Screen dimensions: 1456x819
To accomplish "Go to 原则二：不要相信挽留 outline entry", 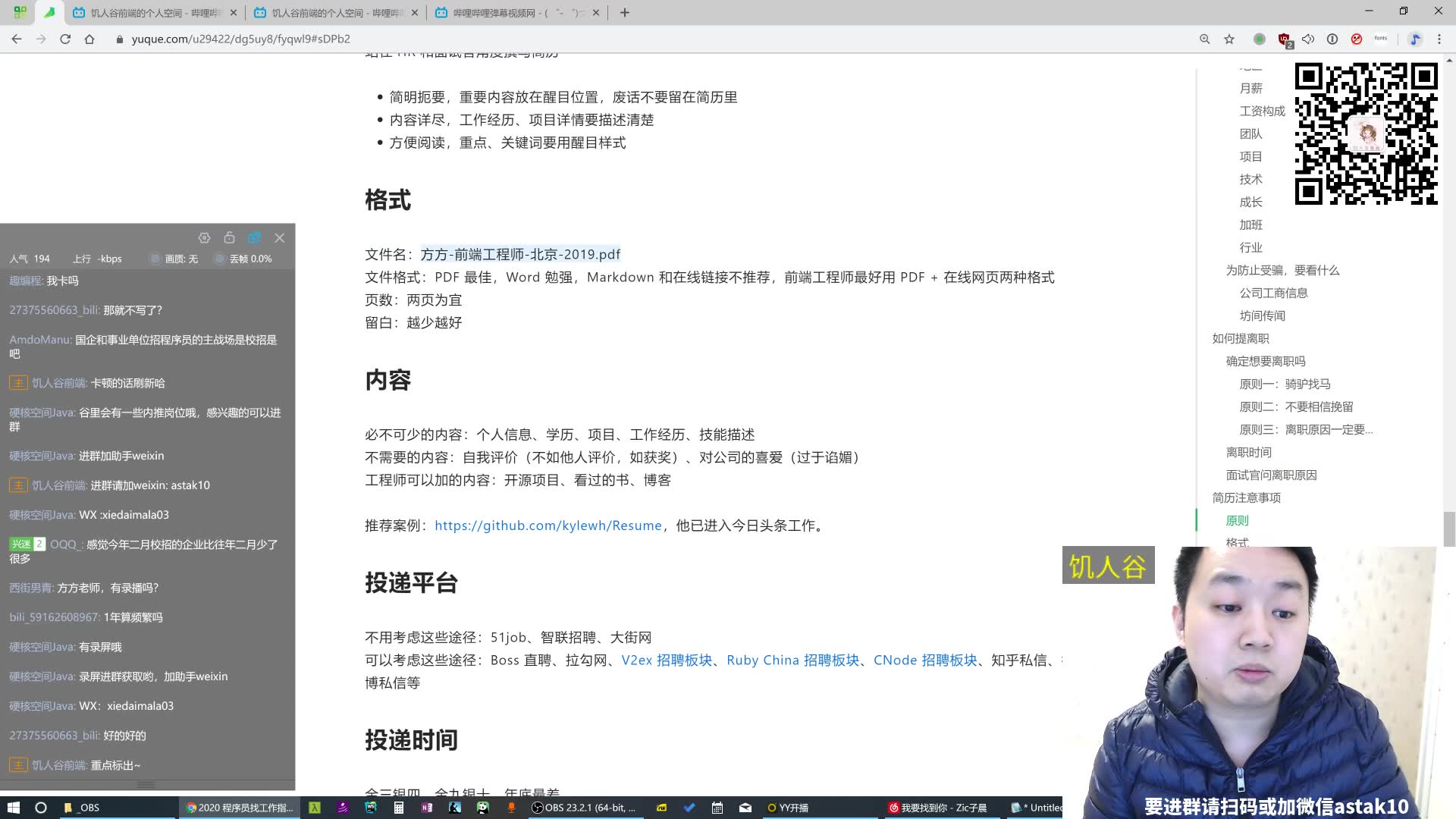I will (x=1296, y=407).
